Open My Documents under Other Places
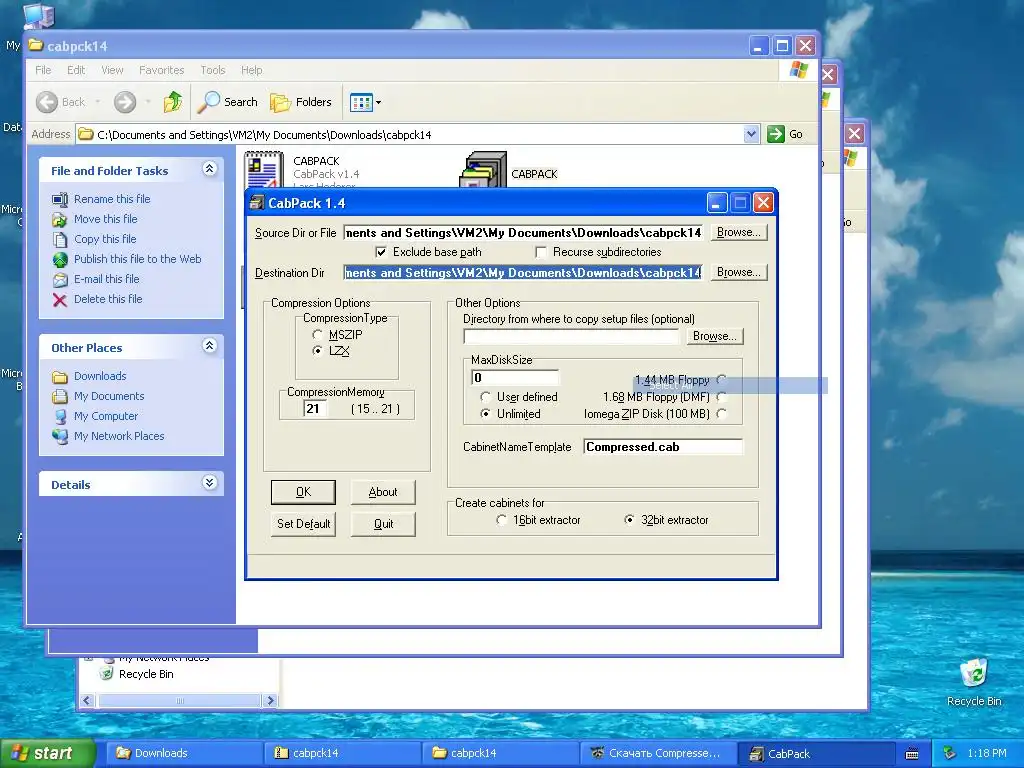This screenshot has width=1024, height=768. pos(109,396)
